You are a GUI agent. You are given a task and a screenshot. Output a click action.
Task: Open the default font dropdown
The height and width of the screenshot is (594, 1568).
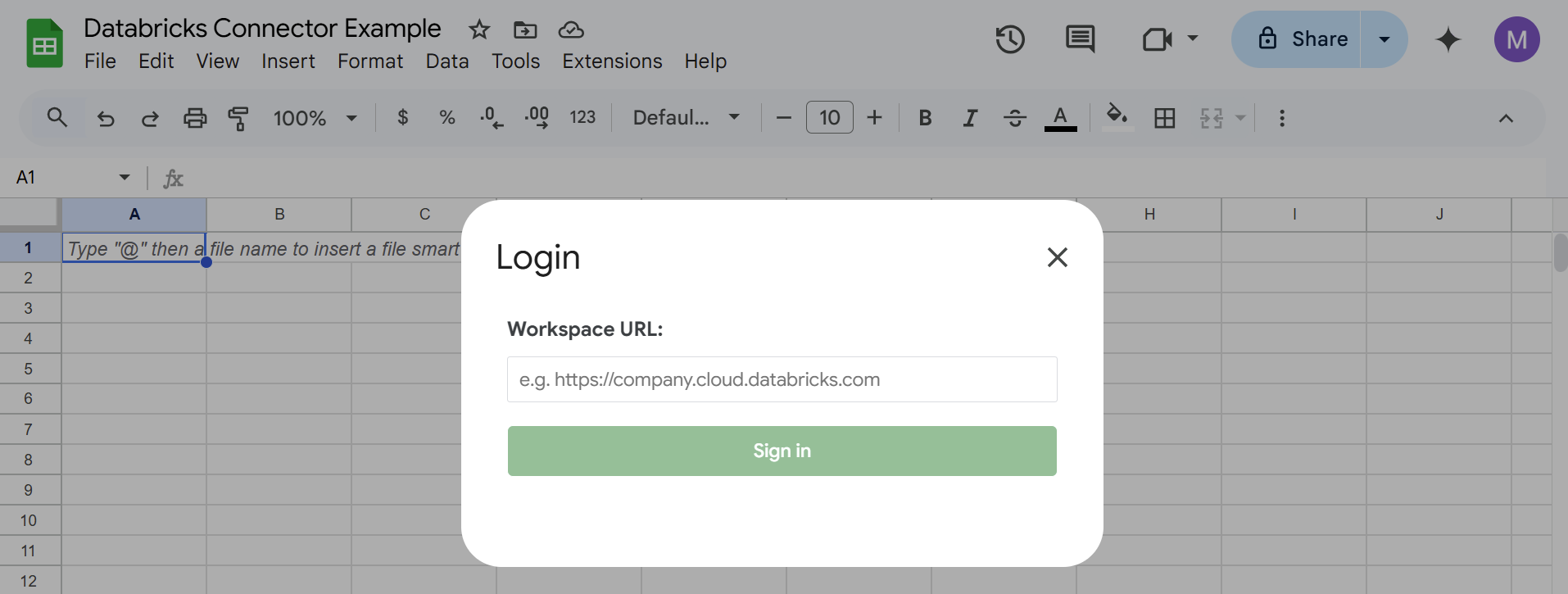tap(686, 118)
